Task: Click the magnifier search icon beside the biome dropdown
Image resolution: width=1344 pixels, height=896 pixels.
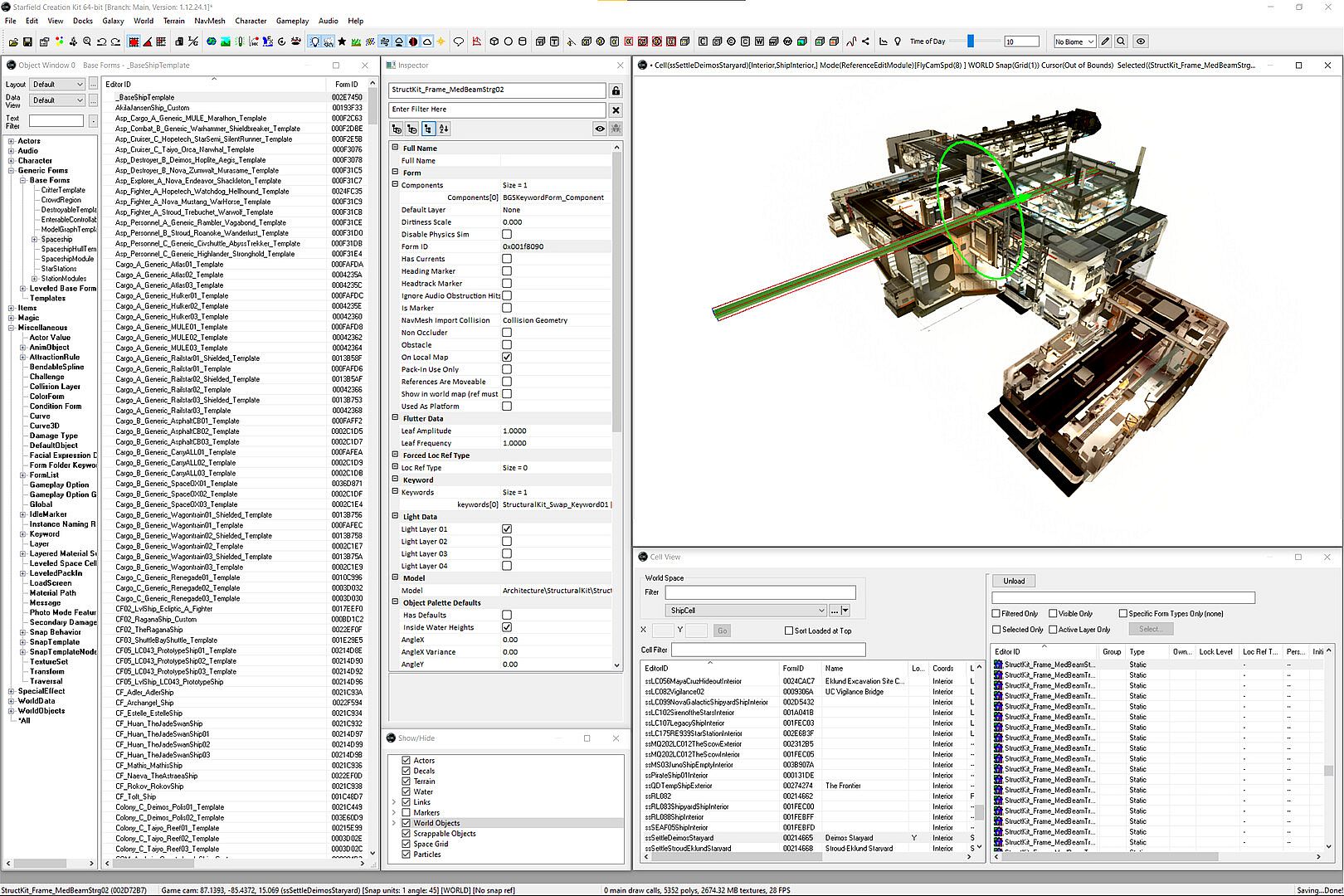Action: tap(1121, 41)
